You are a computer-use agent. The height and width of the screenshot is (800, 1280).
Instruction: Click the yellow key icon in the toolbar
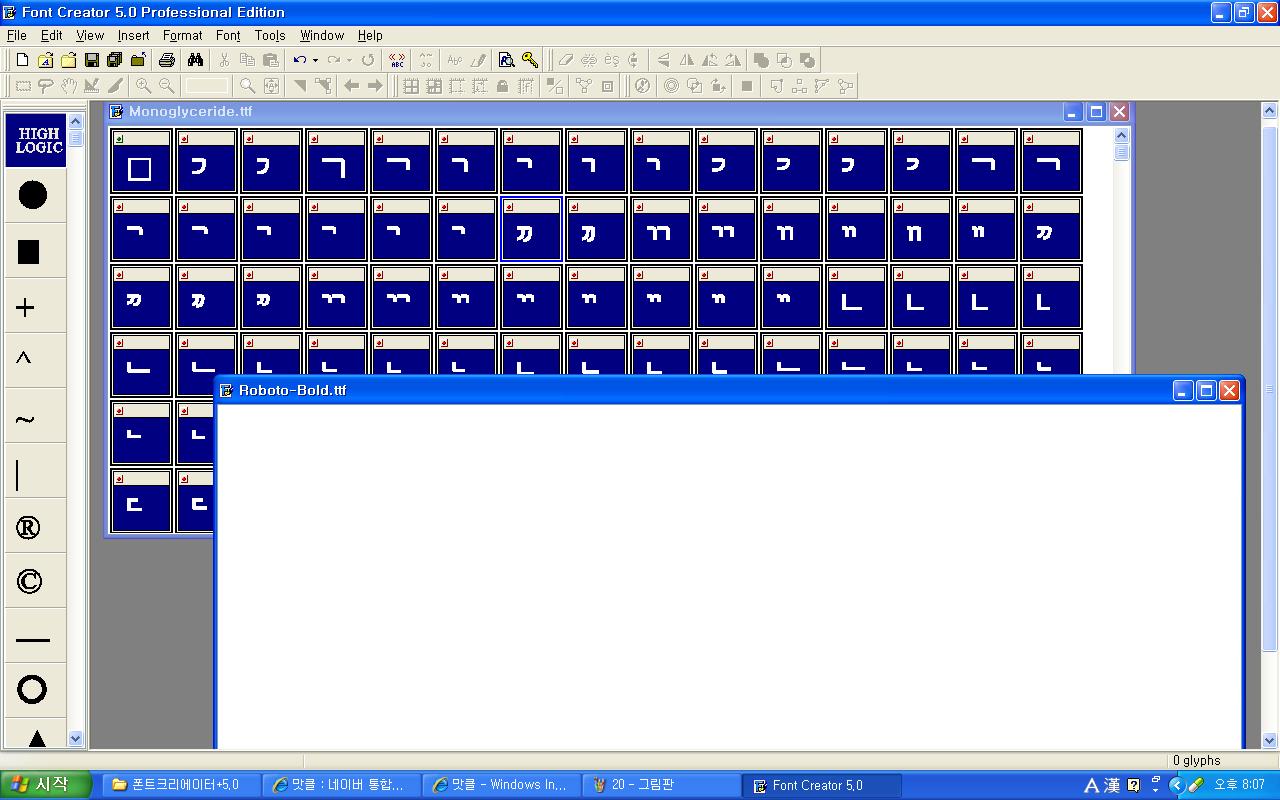pos(530,60)
